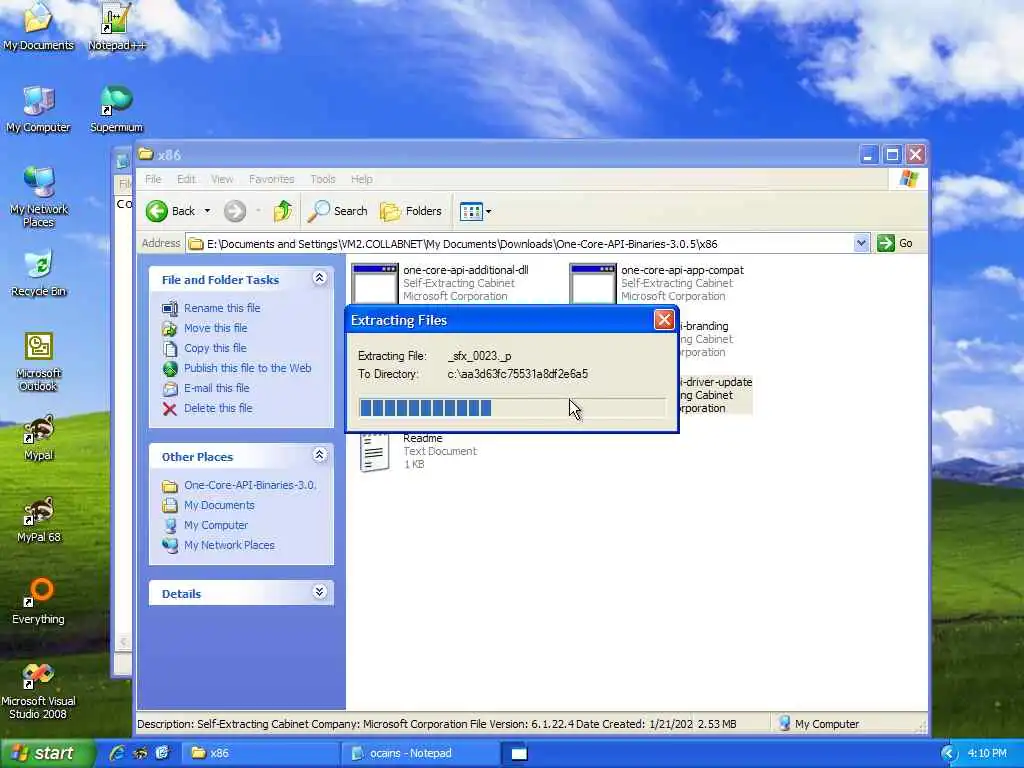Switch to x86 taskbar button
Image resolution: width=1024 pixels, height=768 pixels.
(260, 753)
